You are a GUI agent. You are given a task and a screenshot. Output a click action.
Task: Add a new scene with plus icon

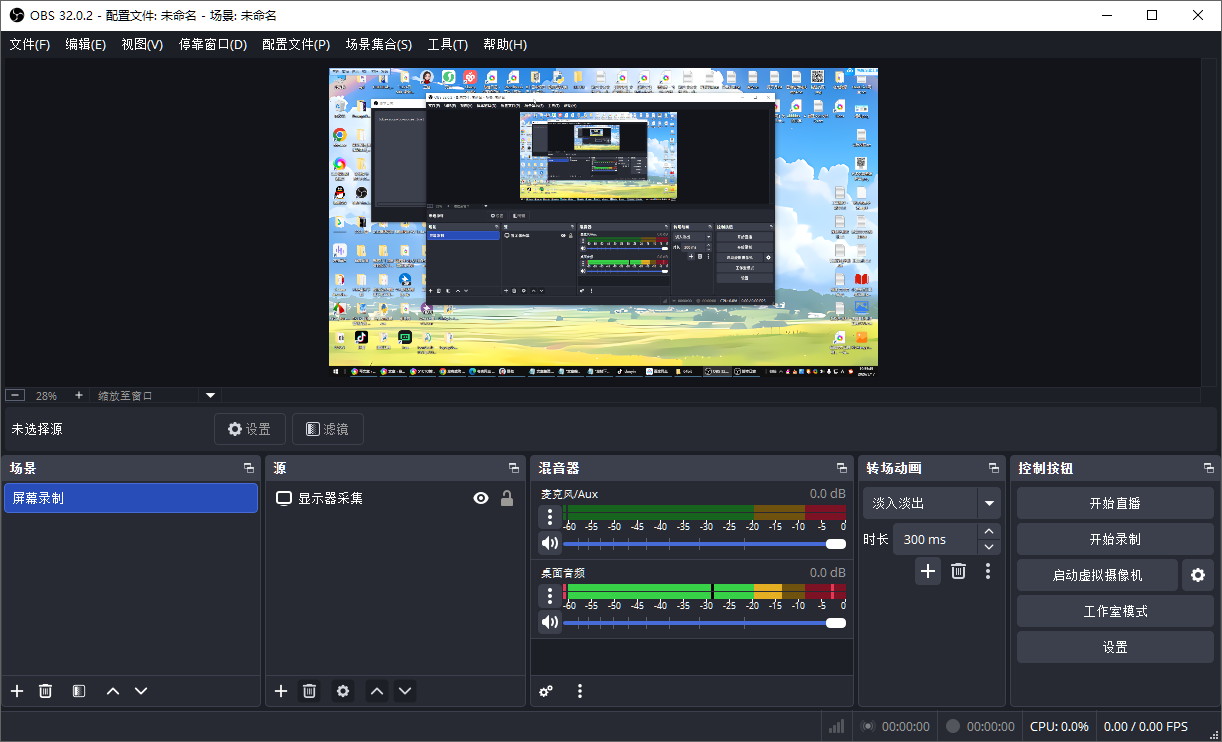17,691
